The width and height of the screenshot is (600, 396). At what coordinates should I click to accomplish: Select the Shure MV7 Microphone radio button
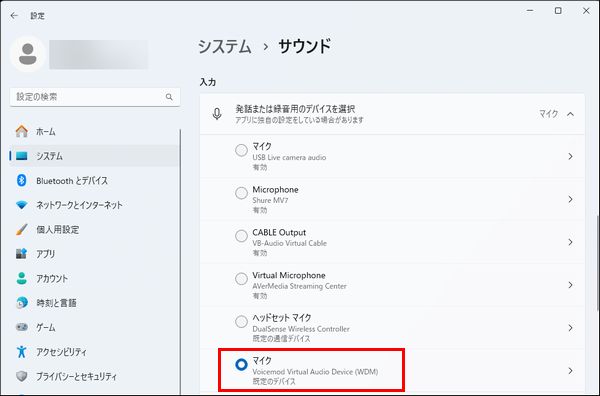[x=241, y=193]
